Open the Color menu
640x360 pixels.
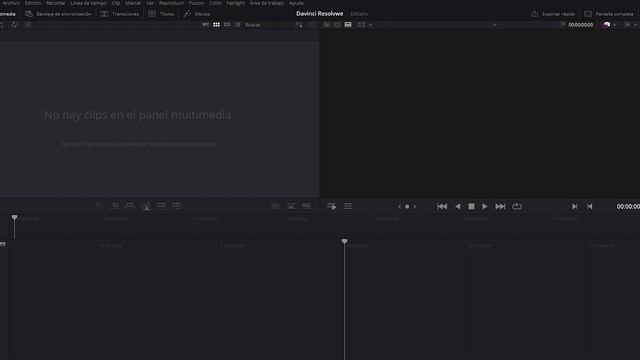click(215, 3)
